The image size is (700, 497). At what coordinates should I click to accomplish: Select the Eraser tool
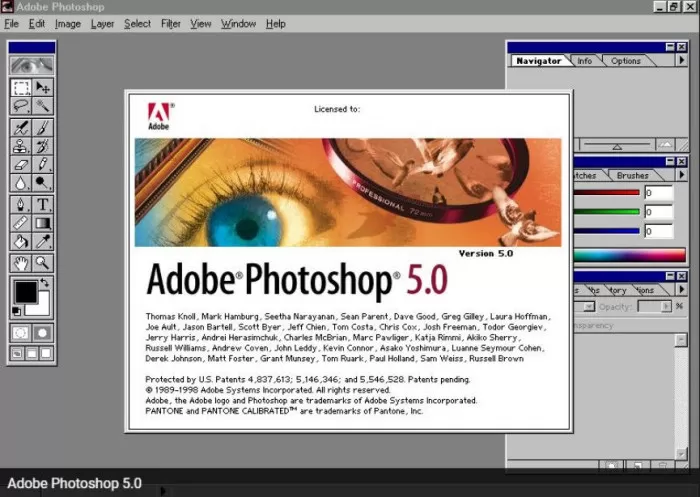[x=21, y=164]
